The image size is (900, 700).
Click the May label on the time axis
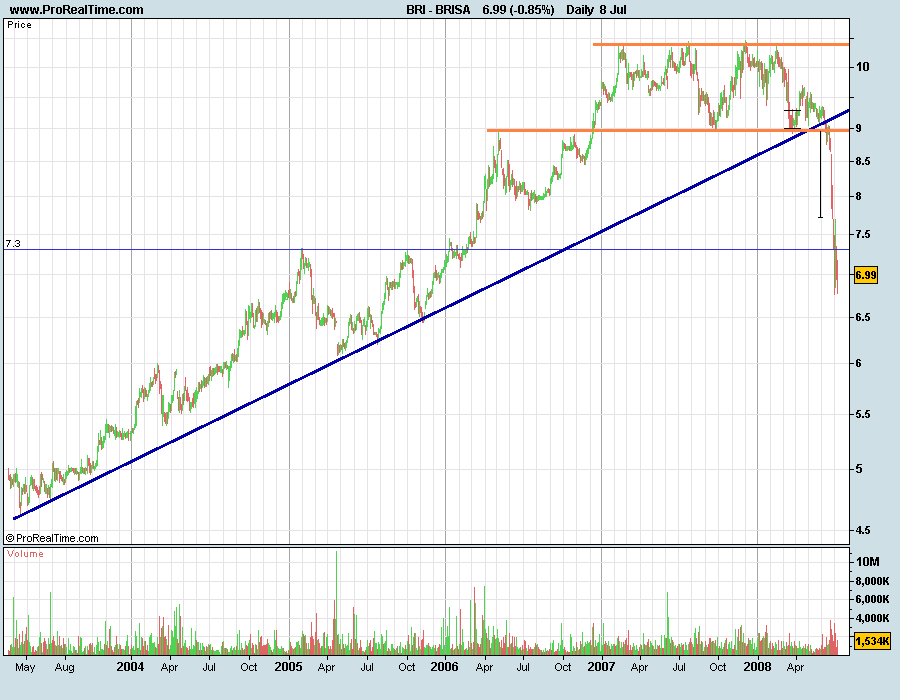[x=25, y=668]
